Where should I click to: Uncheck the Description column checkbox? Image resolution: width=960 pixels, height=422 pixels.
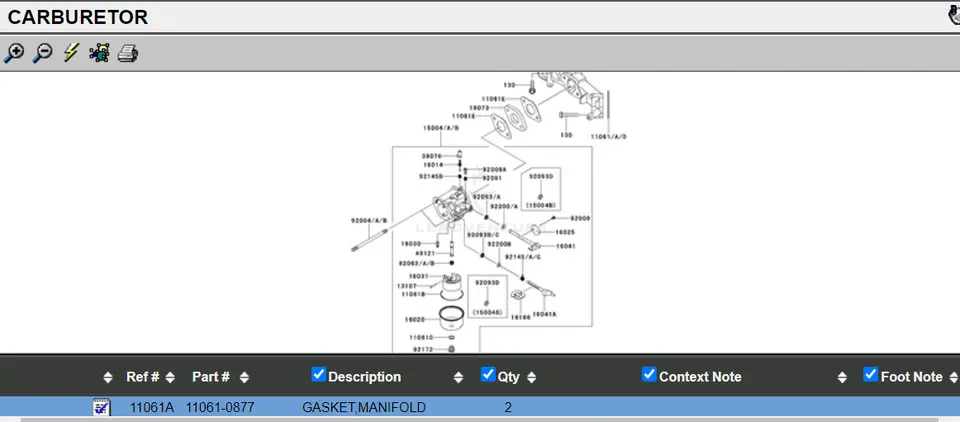coord(319,375)
